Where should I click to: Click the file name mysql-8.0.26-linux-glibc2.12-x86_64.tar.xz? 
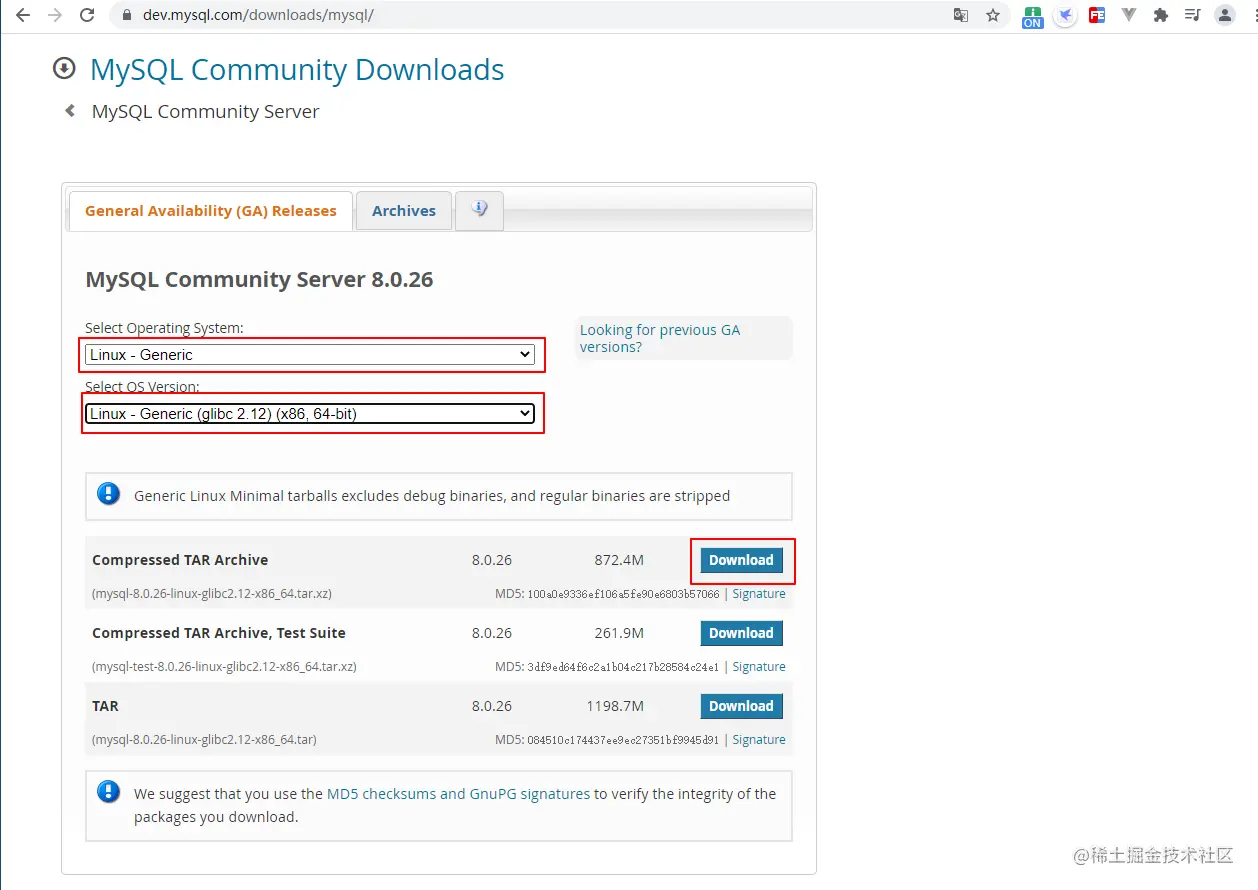pyautogui.click(x=212, y=594)
